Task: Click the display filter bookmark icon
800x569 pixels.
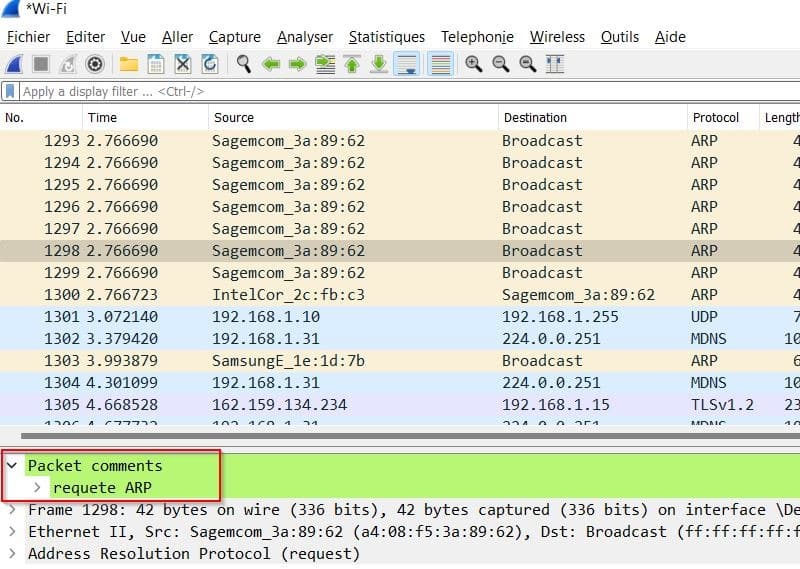Action: pos(10,92)
